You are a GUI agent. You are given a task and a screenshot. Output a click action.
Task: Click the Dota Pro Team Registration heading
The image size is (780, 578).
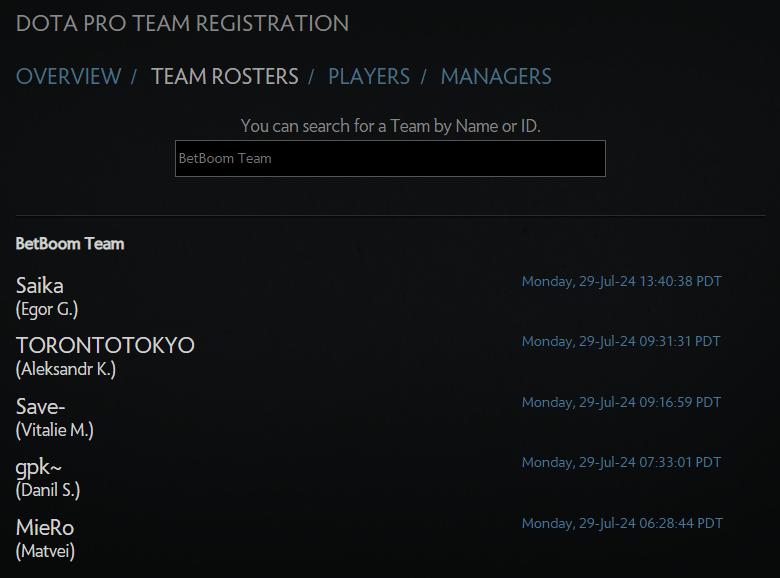182,23
